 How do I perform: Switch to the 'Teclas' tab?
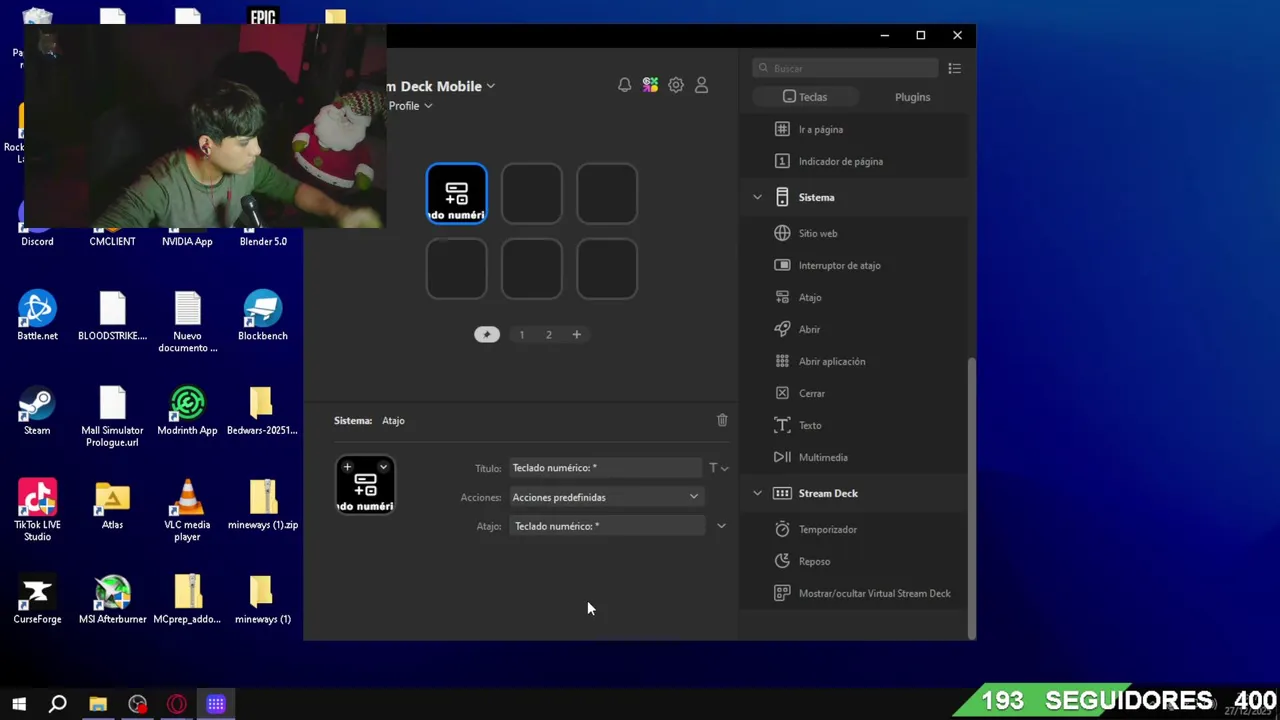point(805,97)
